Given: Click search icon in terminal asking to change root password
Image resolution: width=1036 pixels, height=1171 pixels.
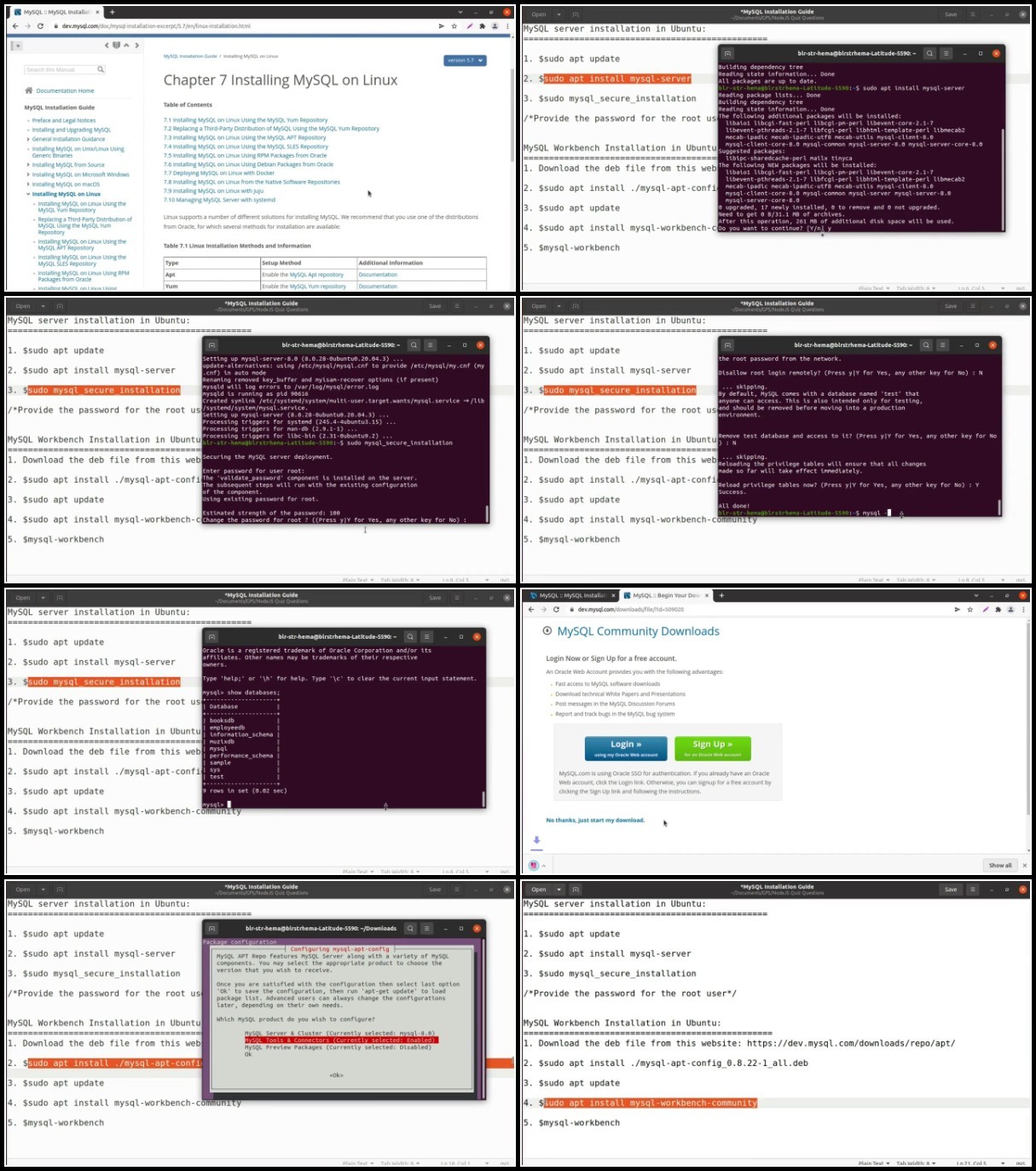Looking at the screenshot, I should click(414, 345).
